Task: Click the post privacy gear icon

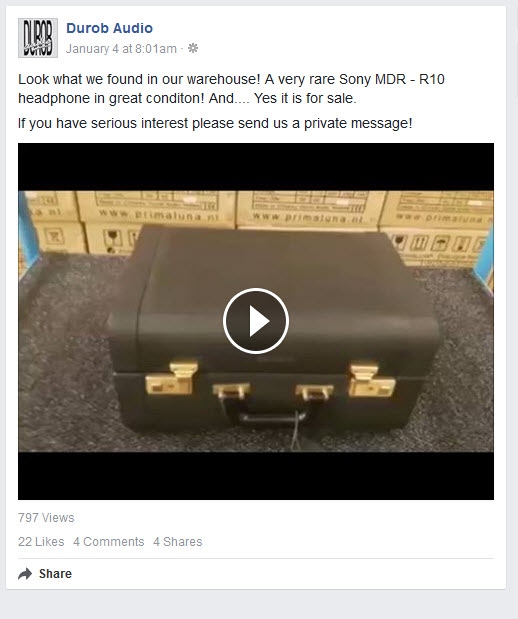Action: click(x=193, y=48)
